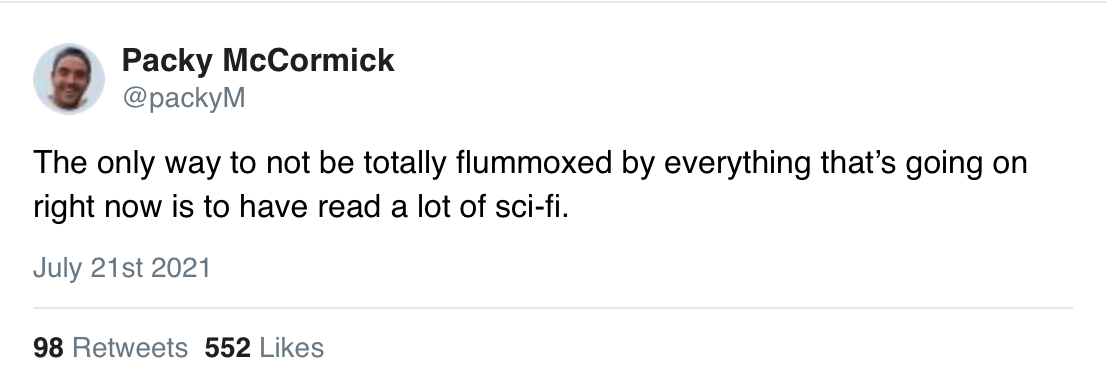
Task: Click the July 21st 2021 timestamp
Action: pyautogui.click(x=121, y=268)
